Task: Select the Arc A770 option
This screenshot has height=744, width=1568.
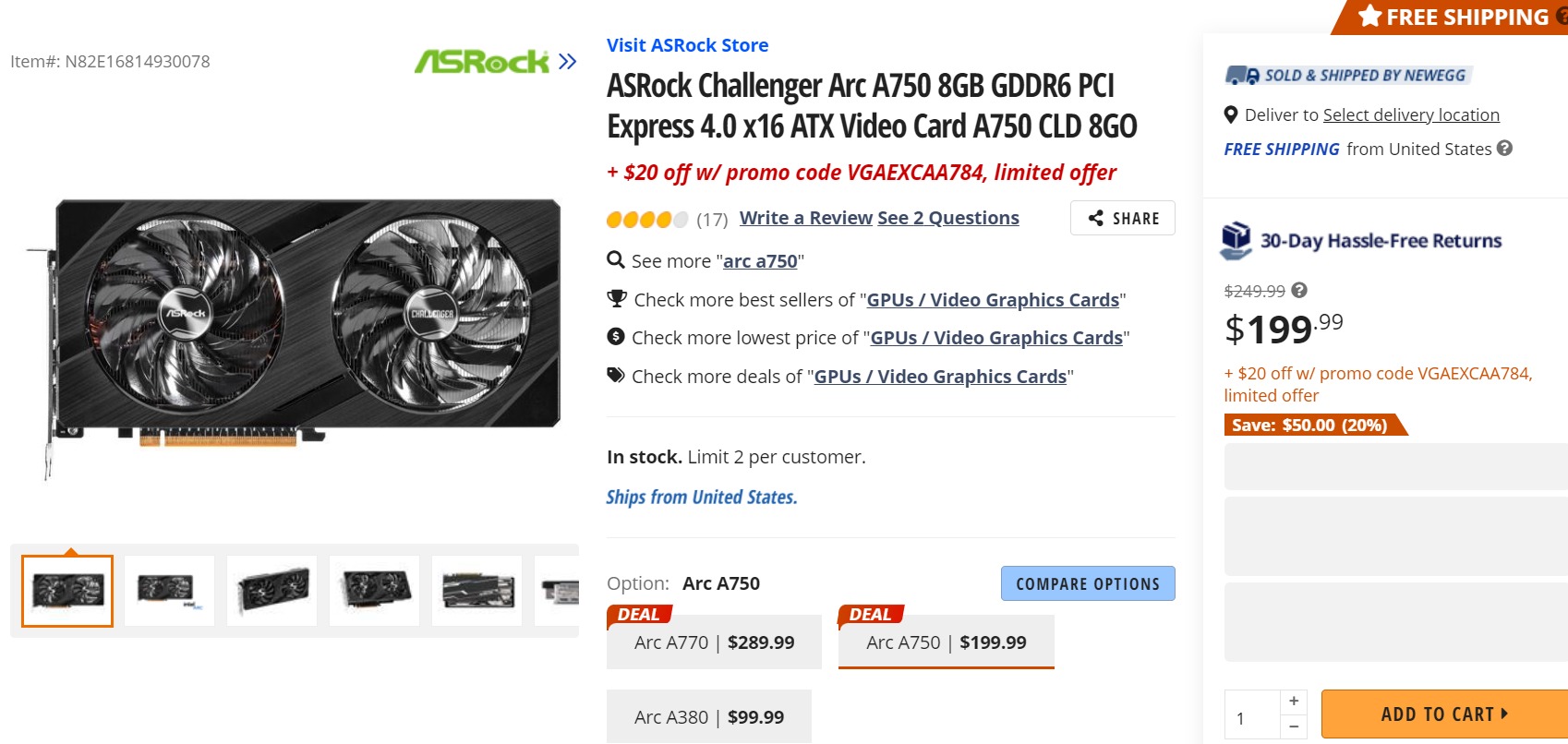Action: (713, 642)
